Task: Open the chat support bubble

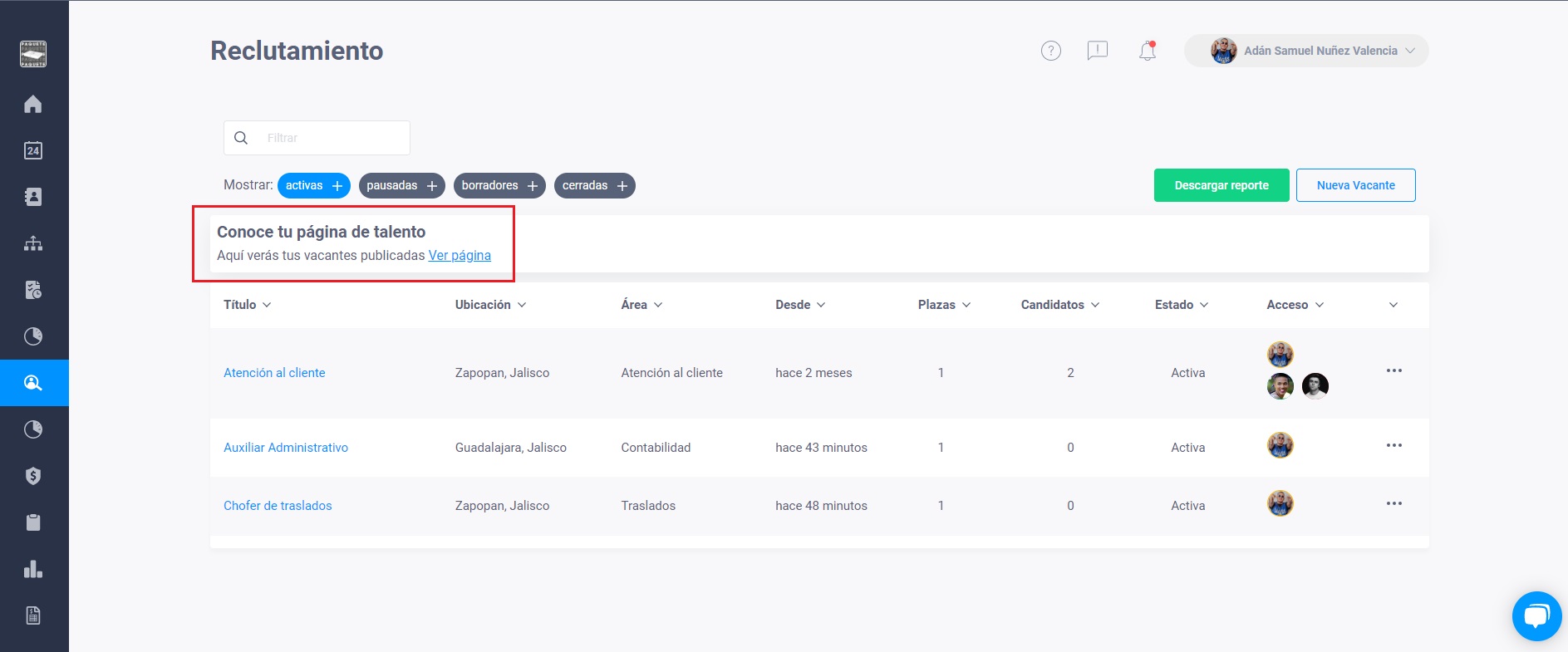Action: pos(1536,616)
